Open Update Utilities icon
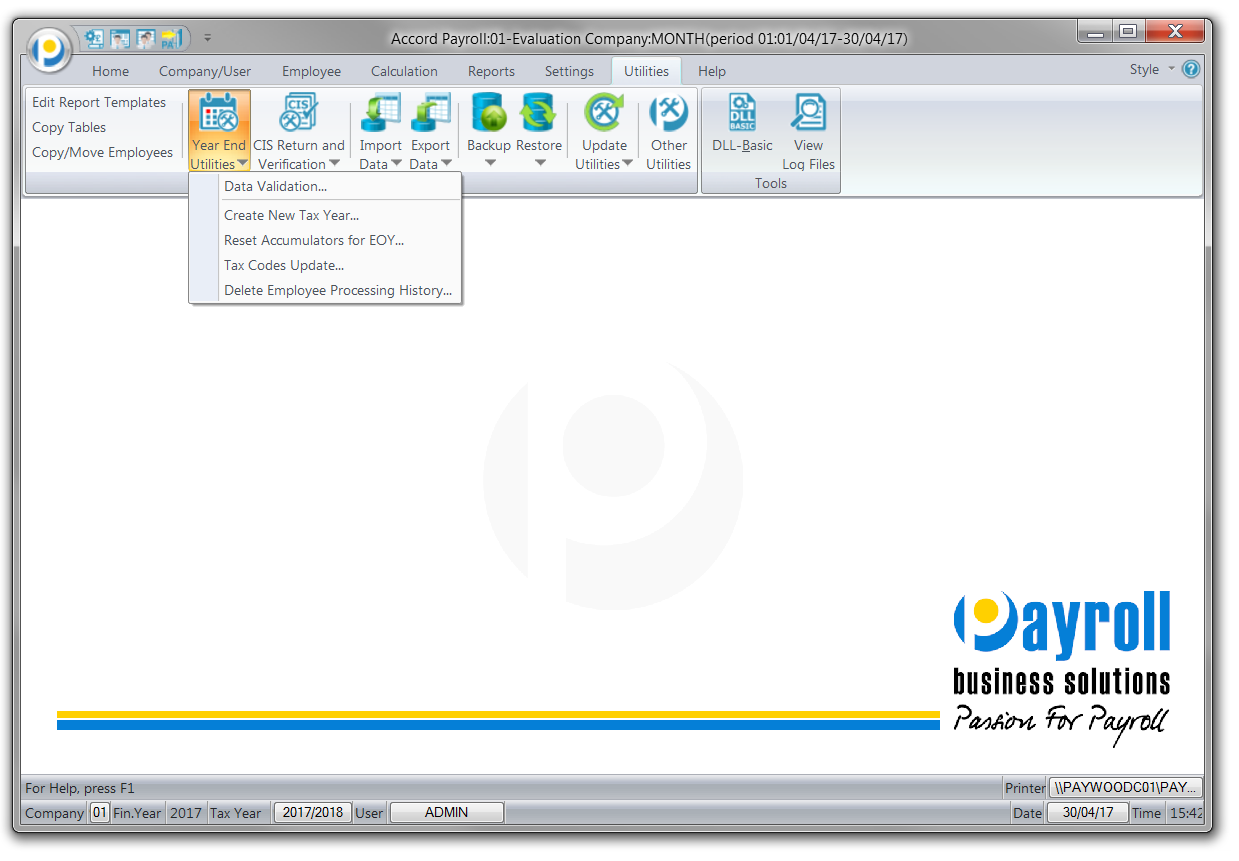1239x861 pixels. [603, 120]
